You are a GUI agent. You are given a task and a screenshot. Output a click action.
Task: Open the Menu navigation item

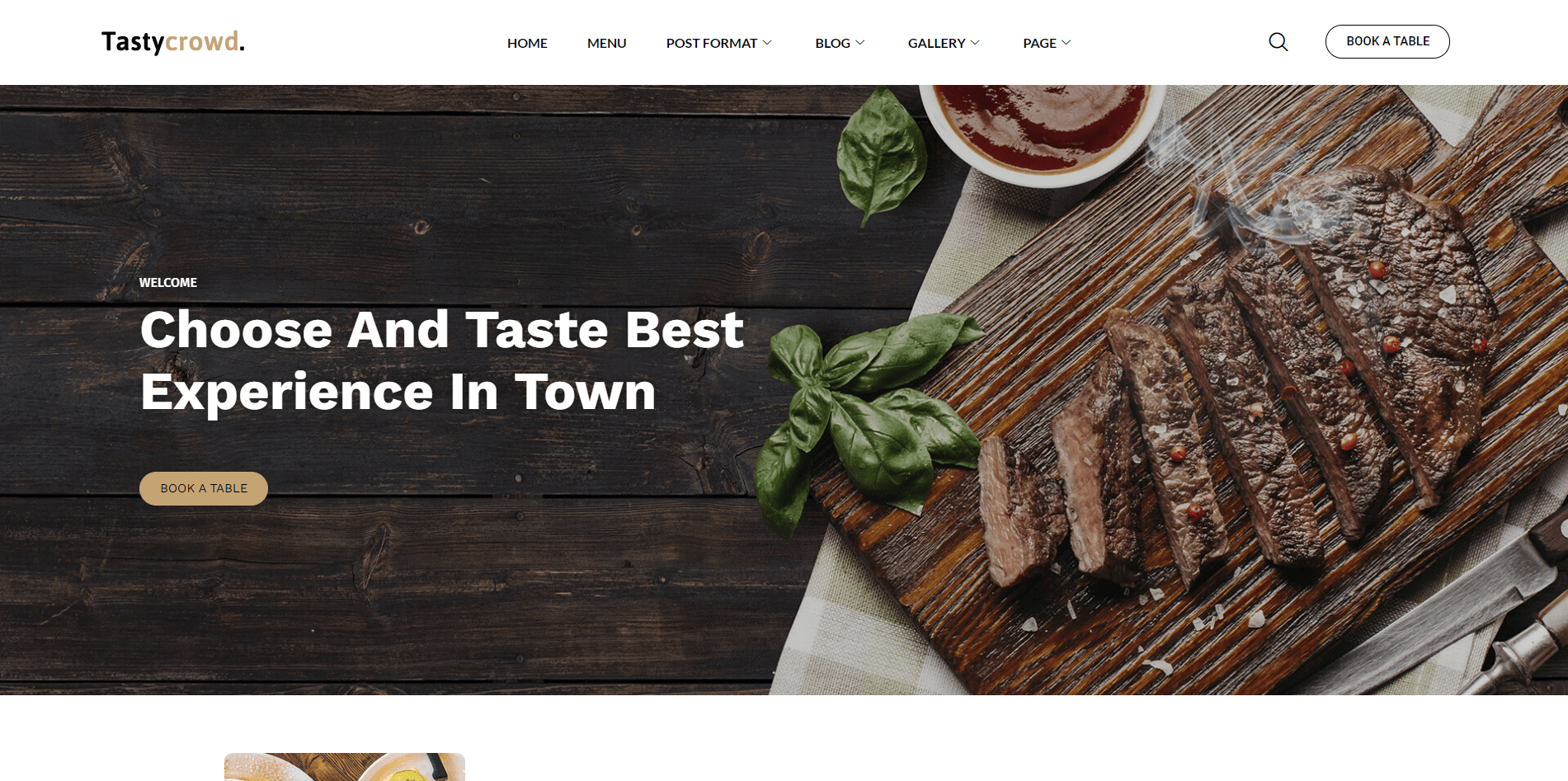607,43
